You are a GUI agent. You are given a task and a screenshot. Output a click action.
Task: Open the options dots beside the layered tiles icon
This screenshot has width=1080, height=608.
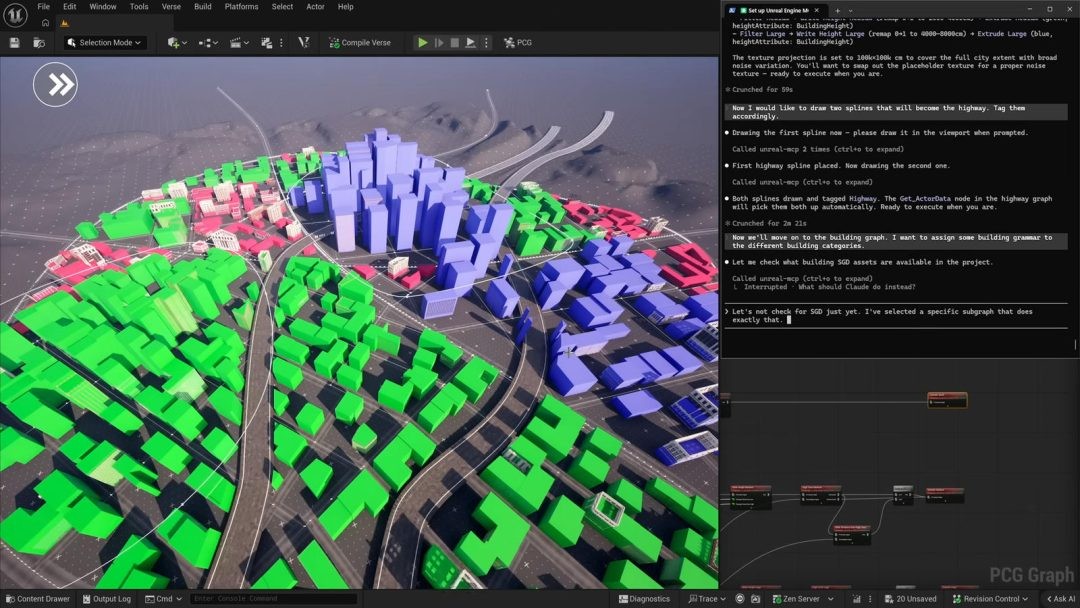pos(281,43)
